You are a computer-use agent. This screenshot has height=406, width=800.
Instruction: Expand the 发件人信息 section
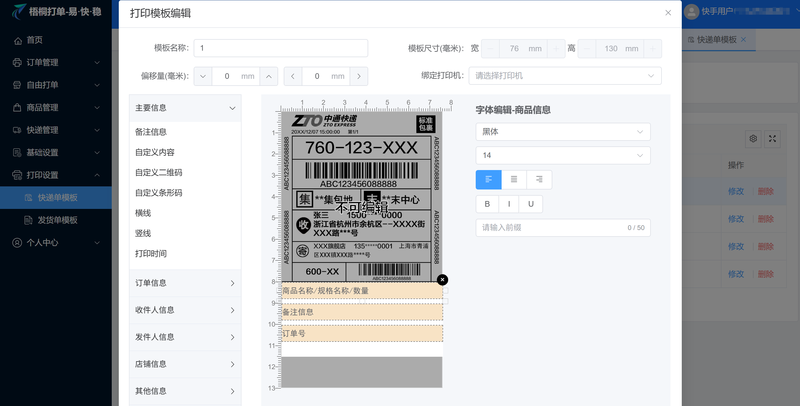click(x=185, y=337)
